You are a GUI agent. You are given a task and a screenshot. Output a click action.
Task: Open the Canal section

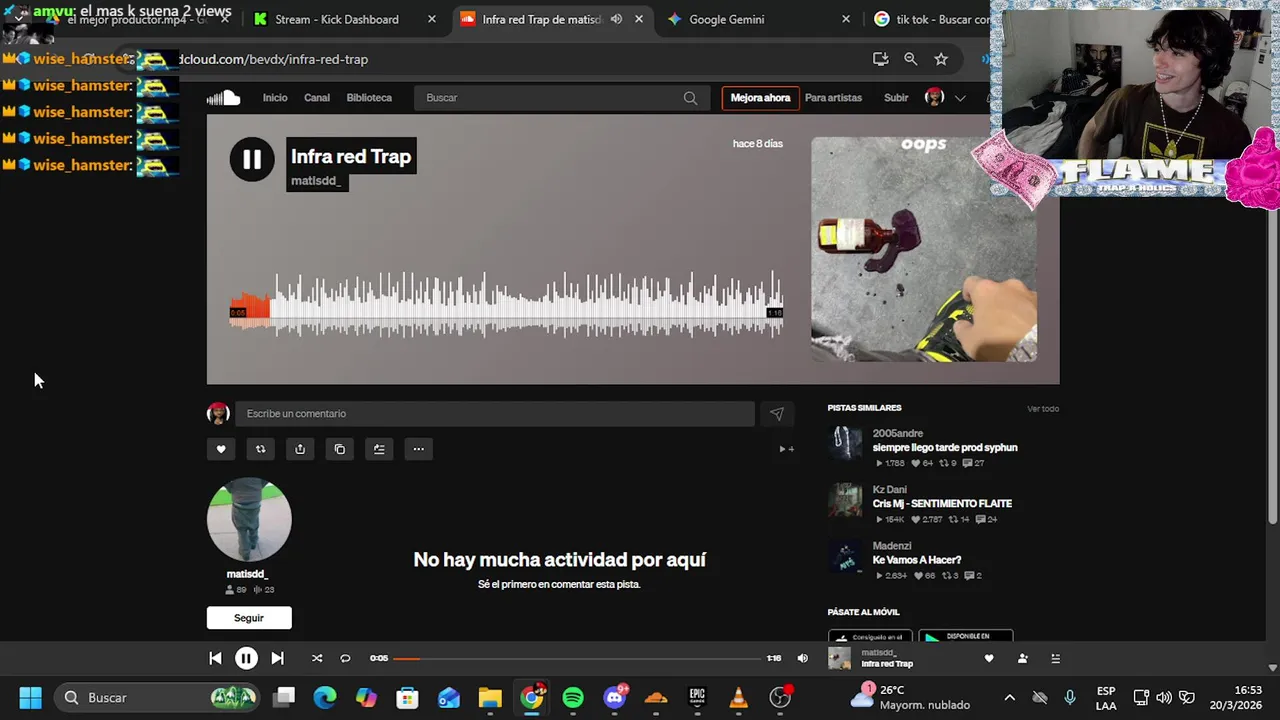317,98
